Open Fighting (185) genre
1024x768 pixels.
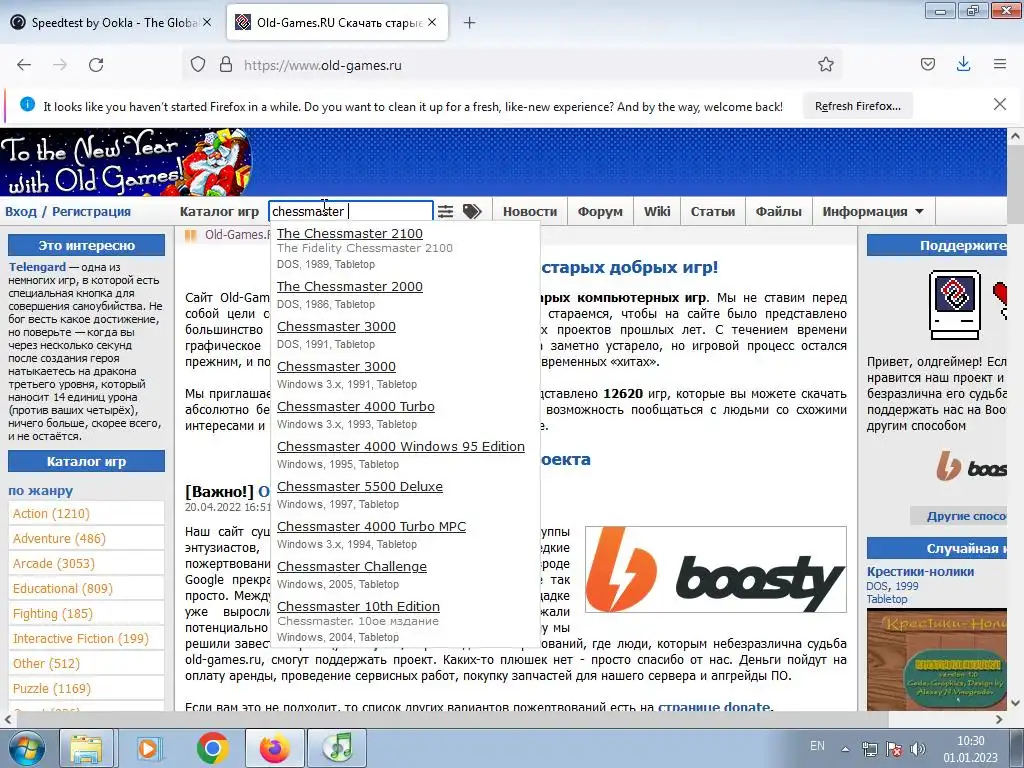pos(52,613)
